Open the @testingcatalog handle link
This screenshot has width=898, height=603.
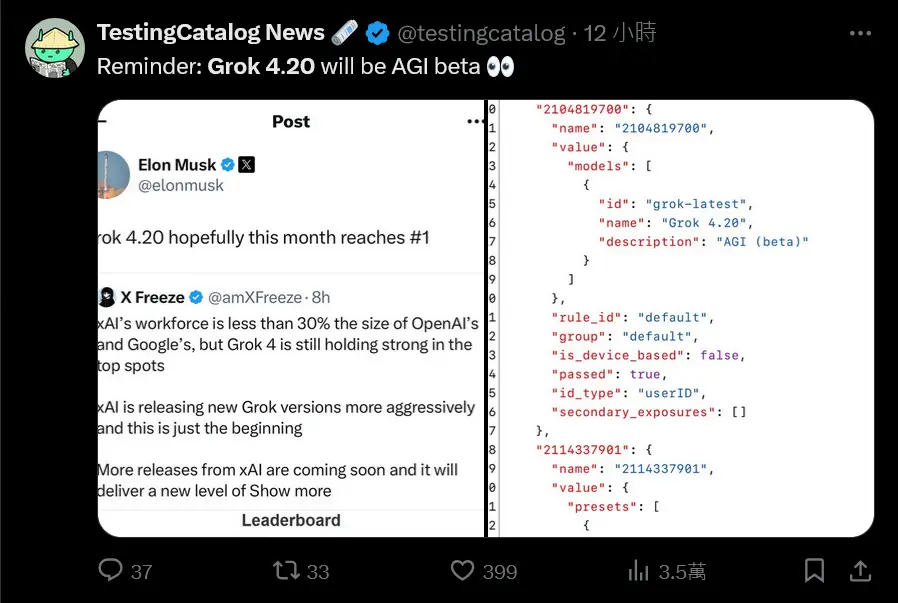(481, 33)
